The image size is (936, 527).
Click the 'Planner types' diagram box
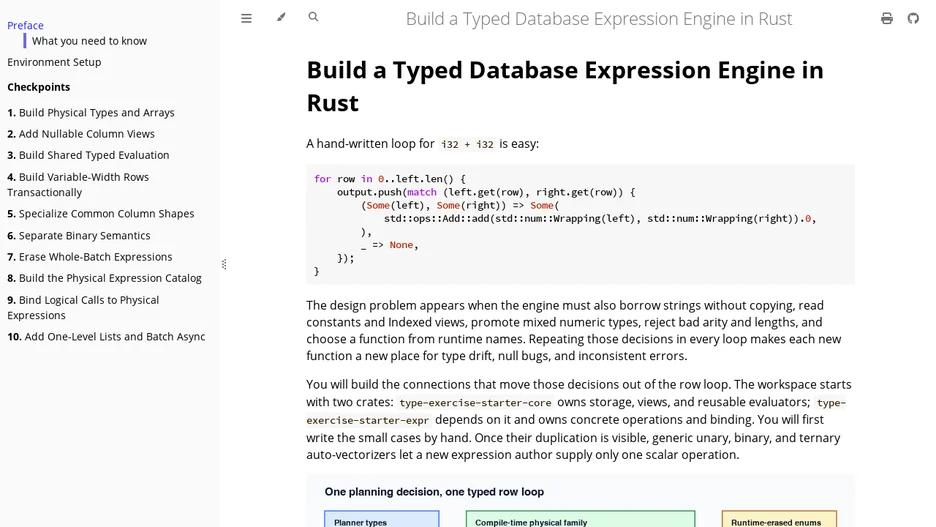pyautogui.click(x=381, y=519)
